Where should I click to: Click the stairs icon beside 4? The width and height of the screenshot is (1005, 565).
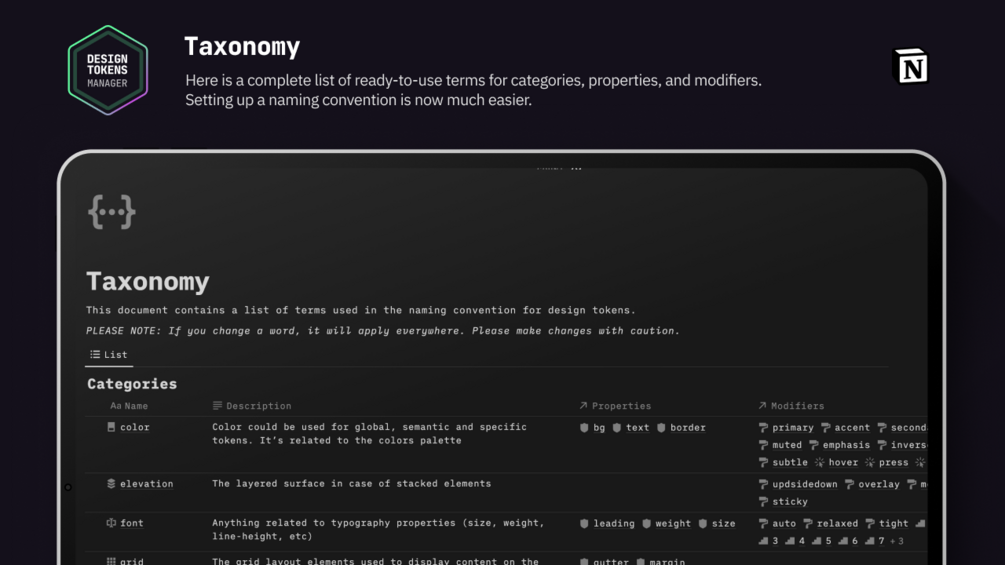coord(790,541)
